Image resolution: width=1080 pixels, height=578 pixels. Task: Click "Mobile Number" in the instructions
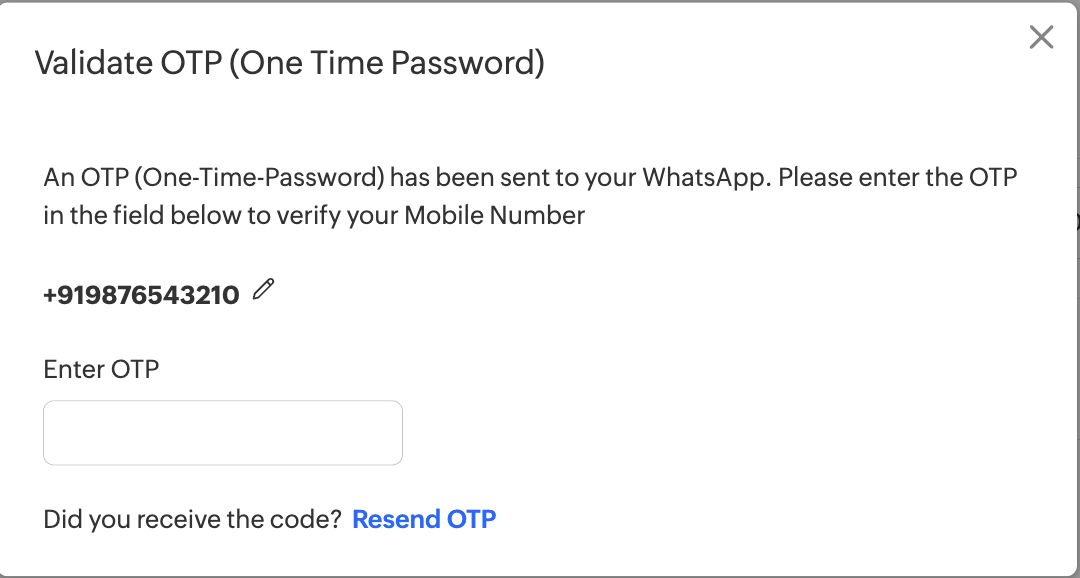(495, 215)
